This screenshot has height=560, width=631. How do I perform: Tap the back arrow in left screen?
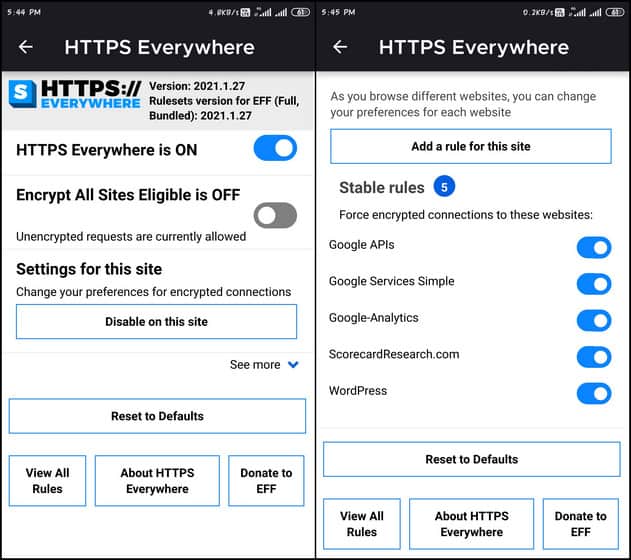pos(25,47)
